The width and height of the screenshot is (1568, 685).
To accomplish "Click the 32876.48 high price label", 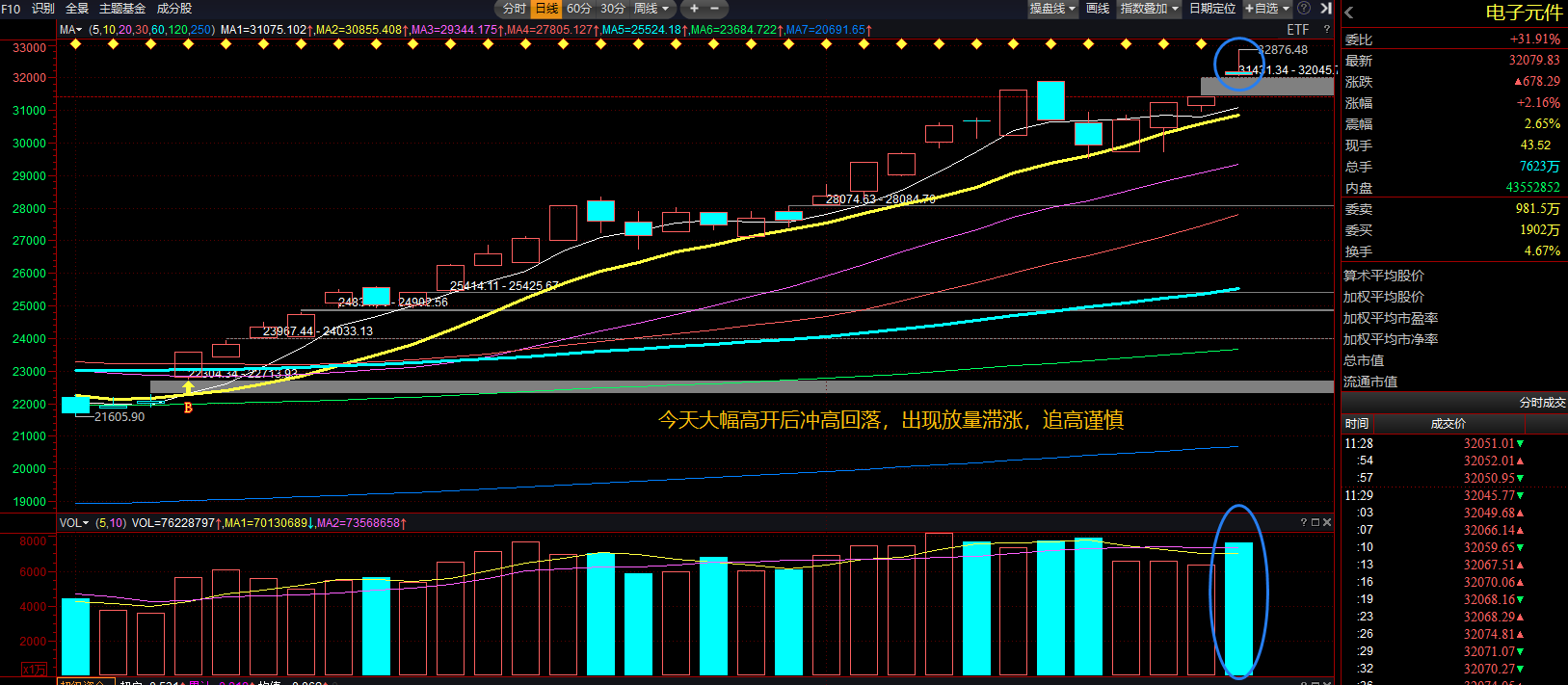I will (x=1283, y=50).
